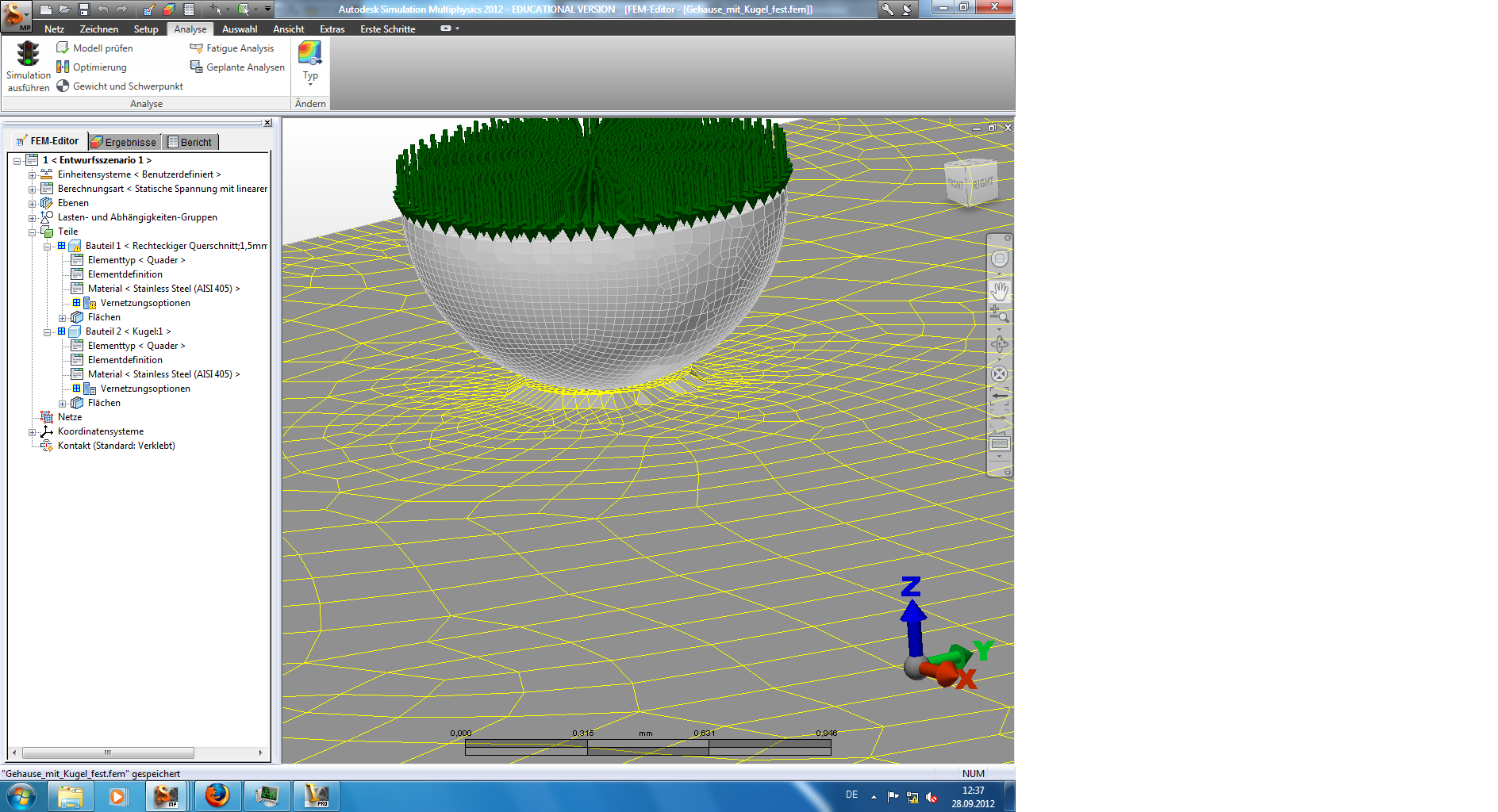This screenshot has height=812, width=1498.
Task: Open results environment via colored cube icon
Action: [168, 10]
